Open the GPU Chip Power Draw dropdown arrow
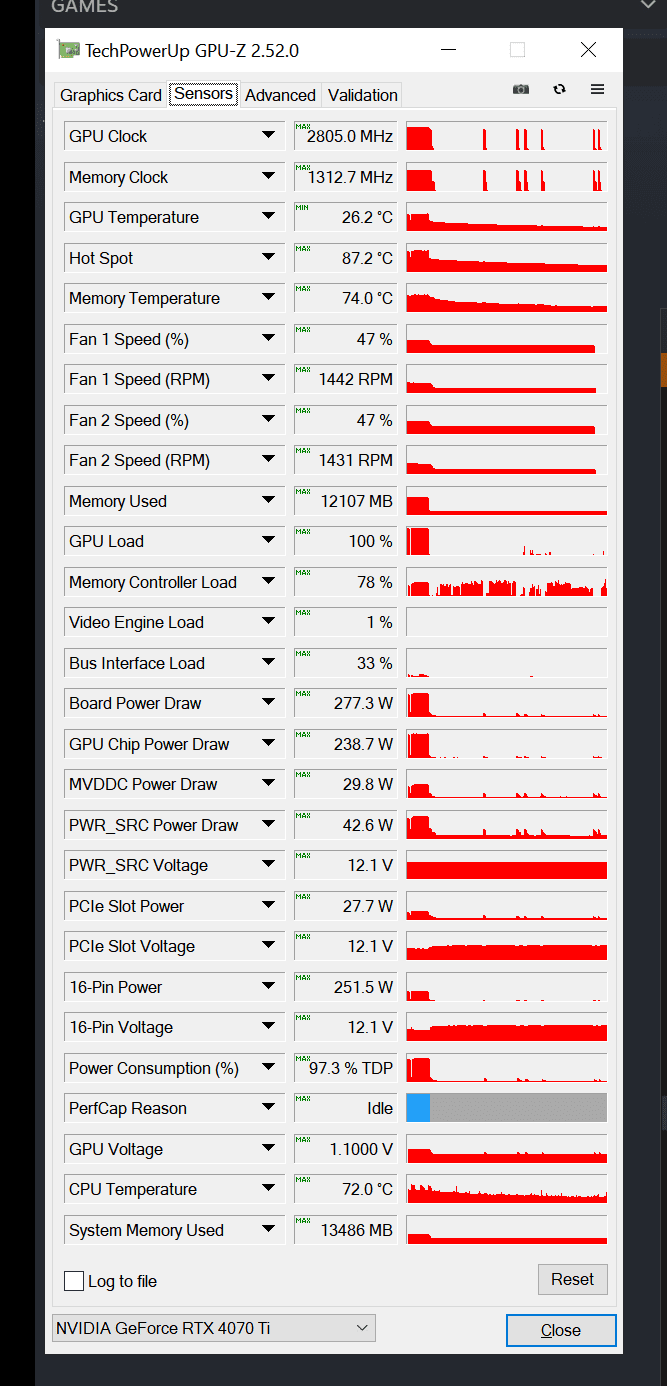This screenshot has height=1386, width=667. [268, 744]
